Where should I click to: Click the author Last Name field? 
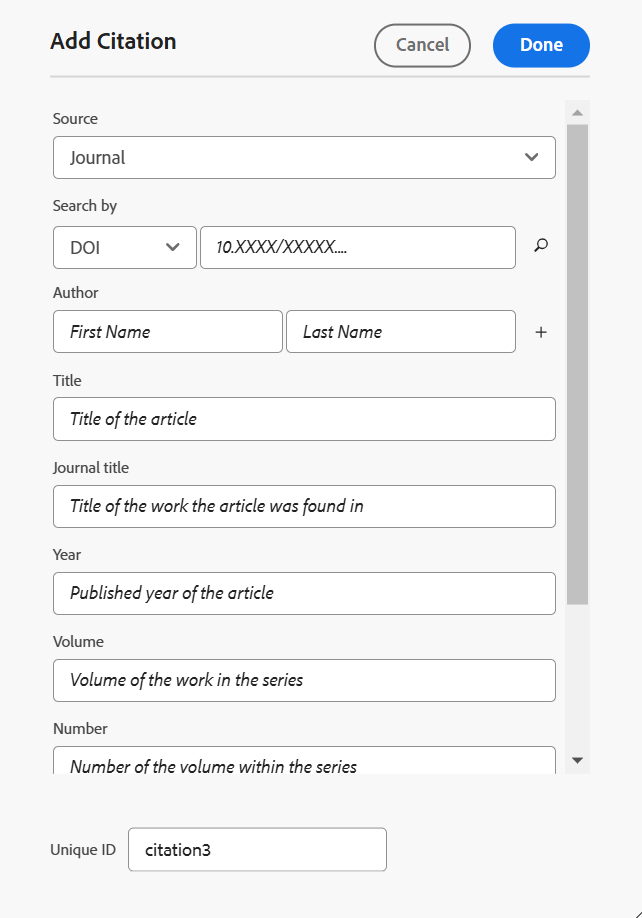pyautogui.click(x=400, y=332)
